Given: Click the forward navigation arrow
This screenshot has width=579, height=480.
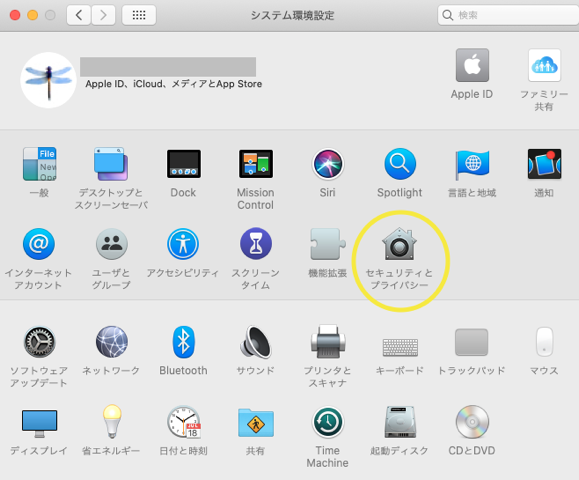Looking at the screenshot, I should coord(103,15).
